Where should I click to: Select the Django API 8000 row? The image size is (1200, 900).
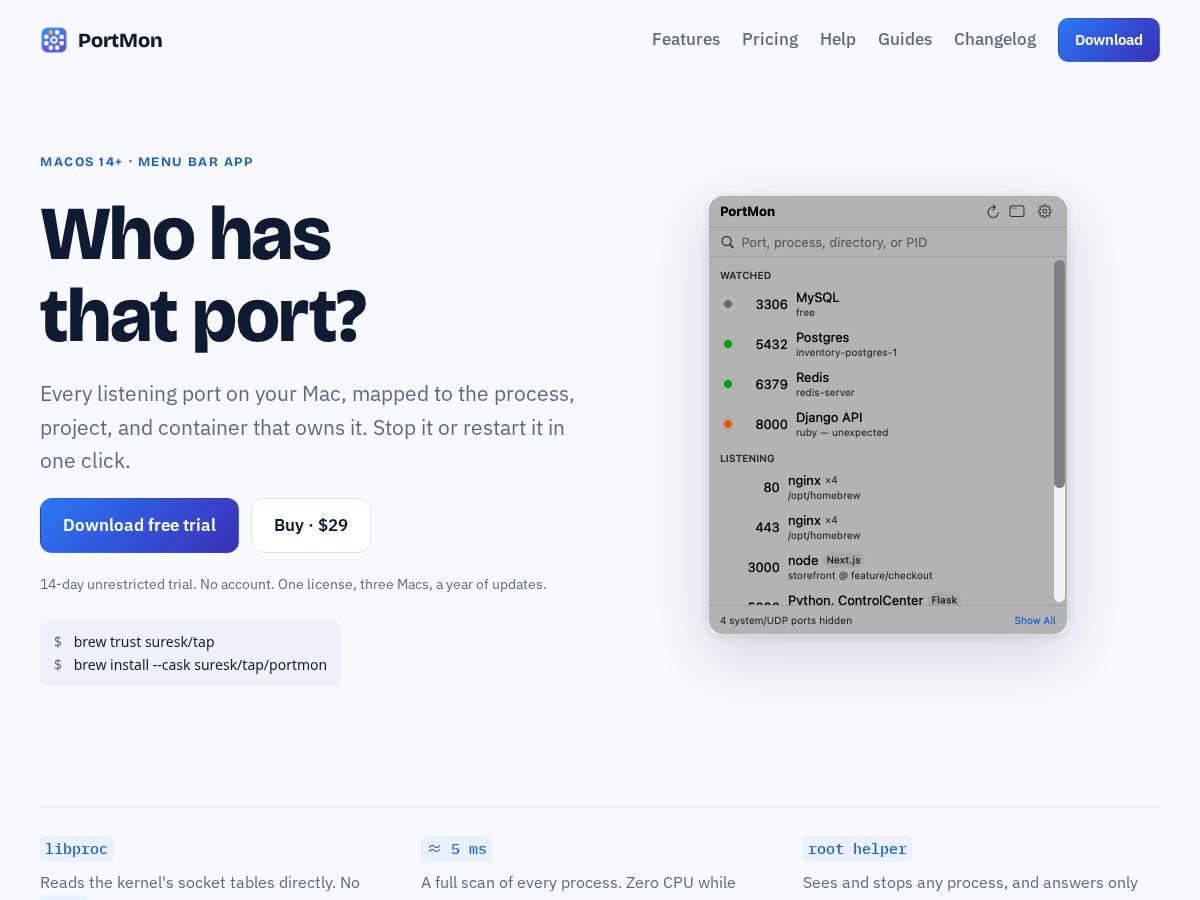pos(881,424)
